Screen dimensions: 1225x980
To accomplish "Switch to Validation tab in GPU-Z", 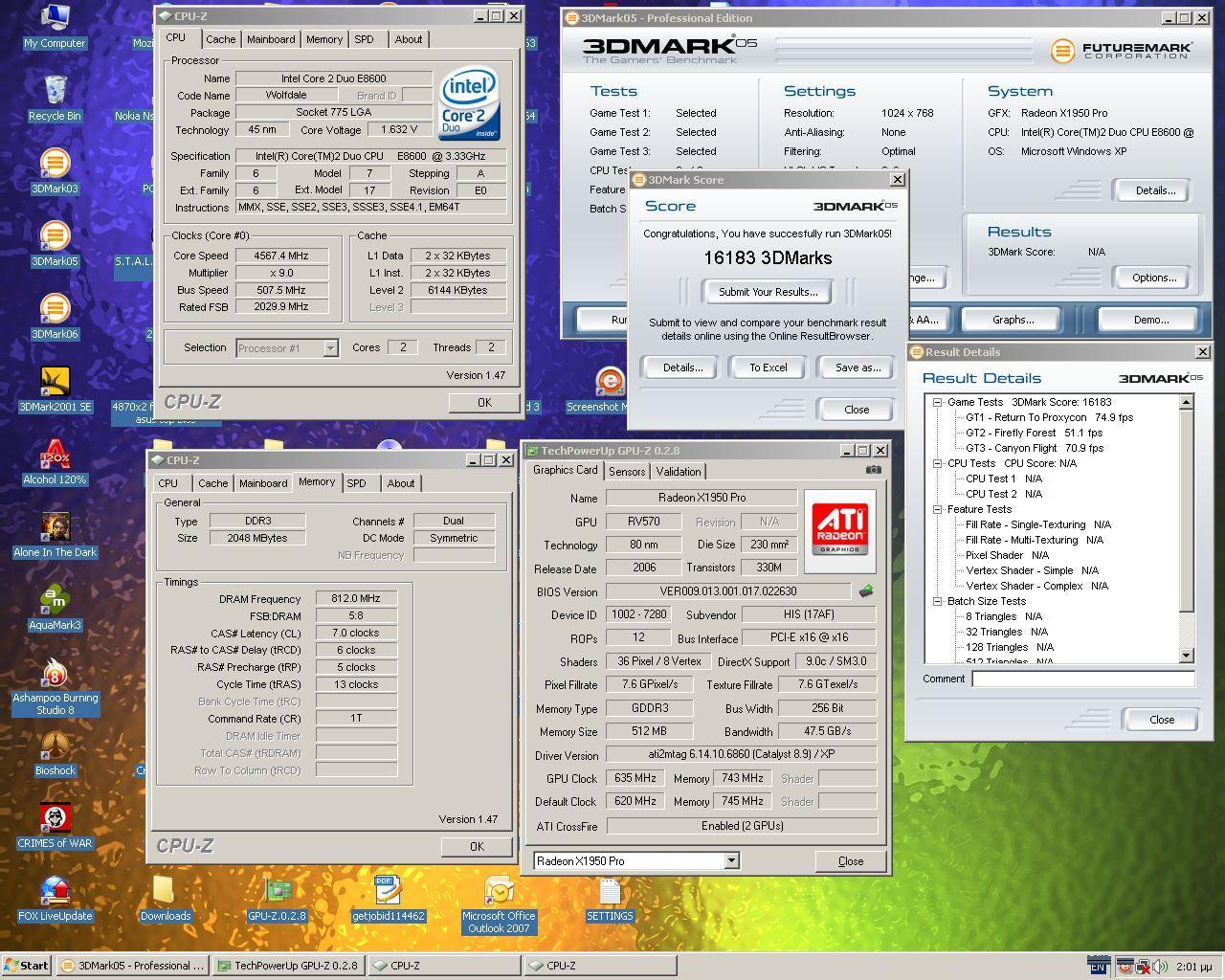I will (x=679, y=471).
